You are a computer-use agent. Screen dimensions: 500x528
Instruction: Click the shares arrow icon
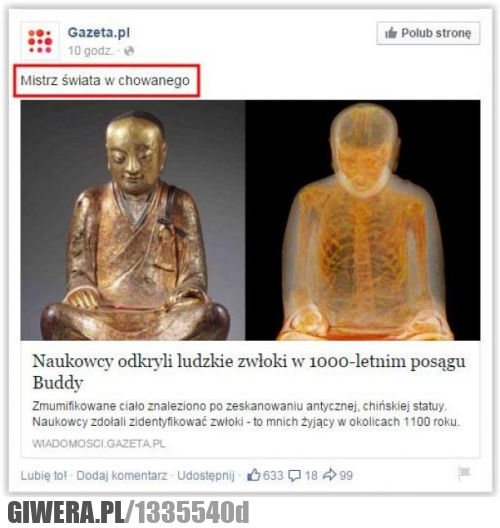[329, 475]
